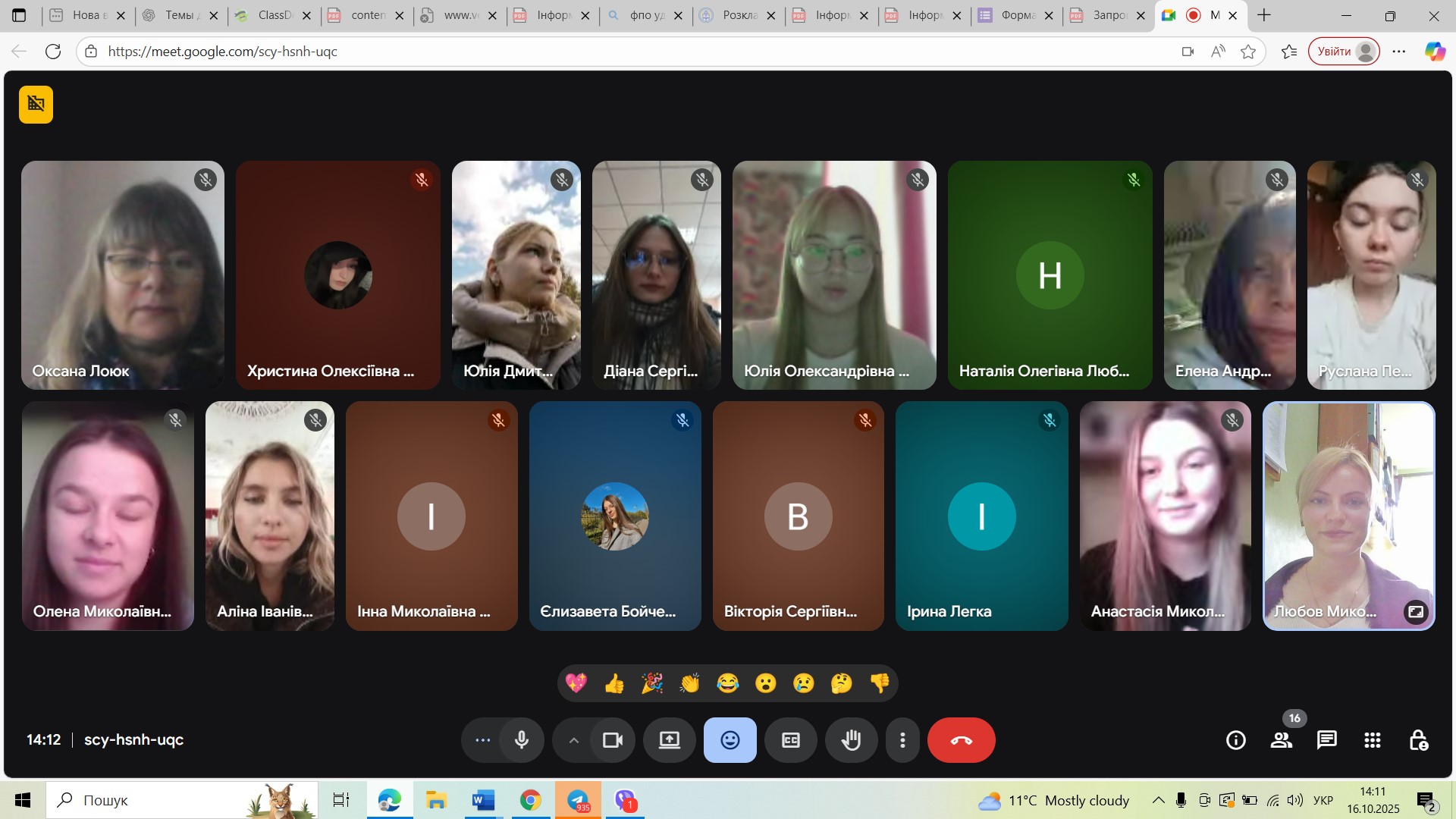
Task: Click the Present screen share button
Action: click(x=669, y=740)
